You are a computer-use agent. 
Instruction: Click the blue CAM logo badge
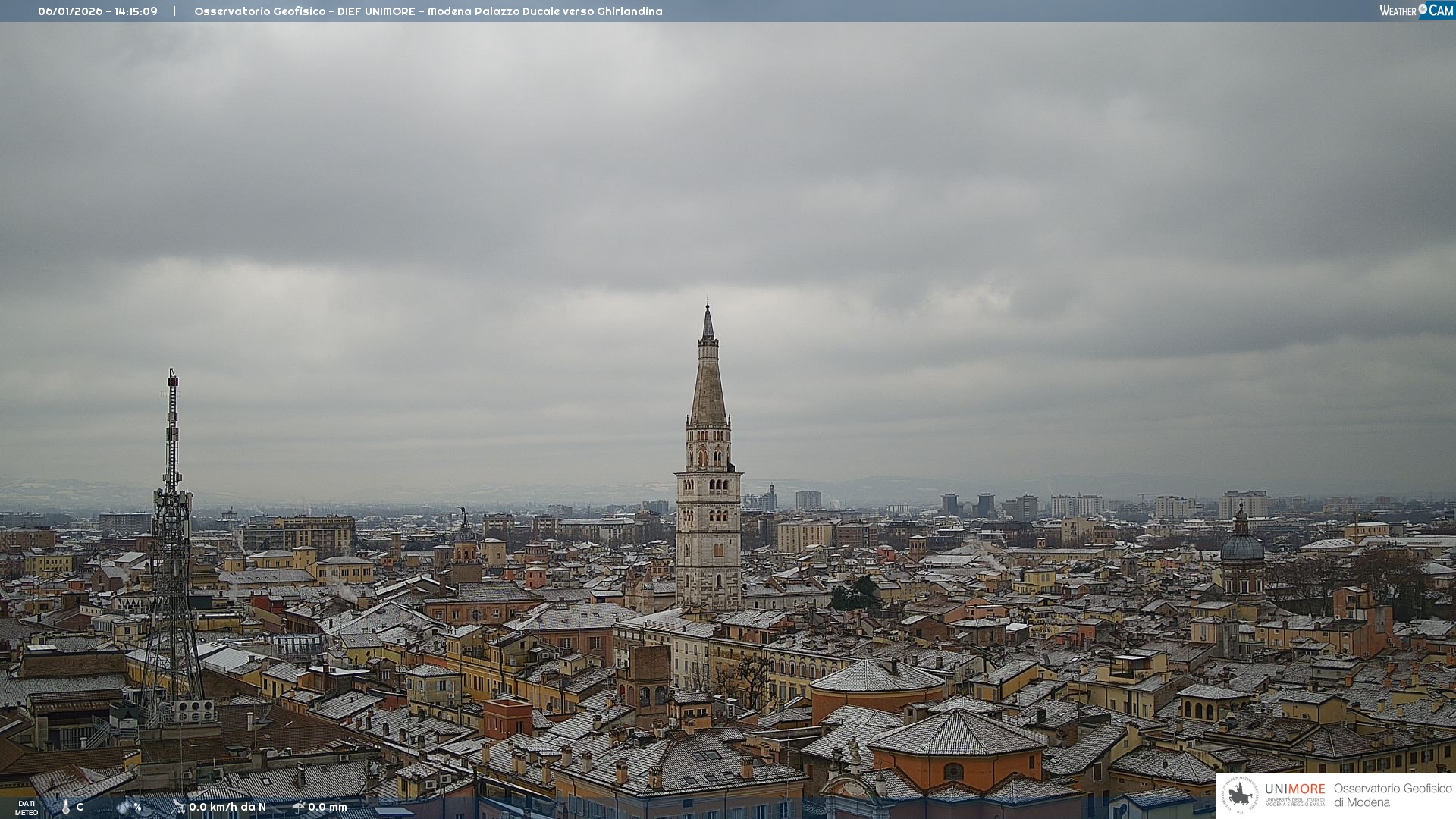pyautogui.click(x=1439, y=11)
